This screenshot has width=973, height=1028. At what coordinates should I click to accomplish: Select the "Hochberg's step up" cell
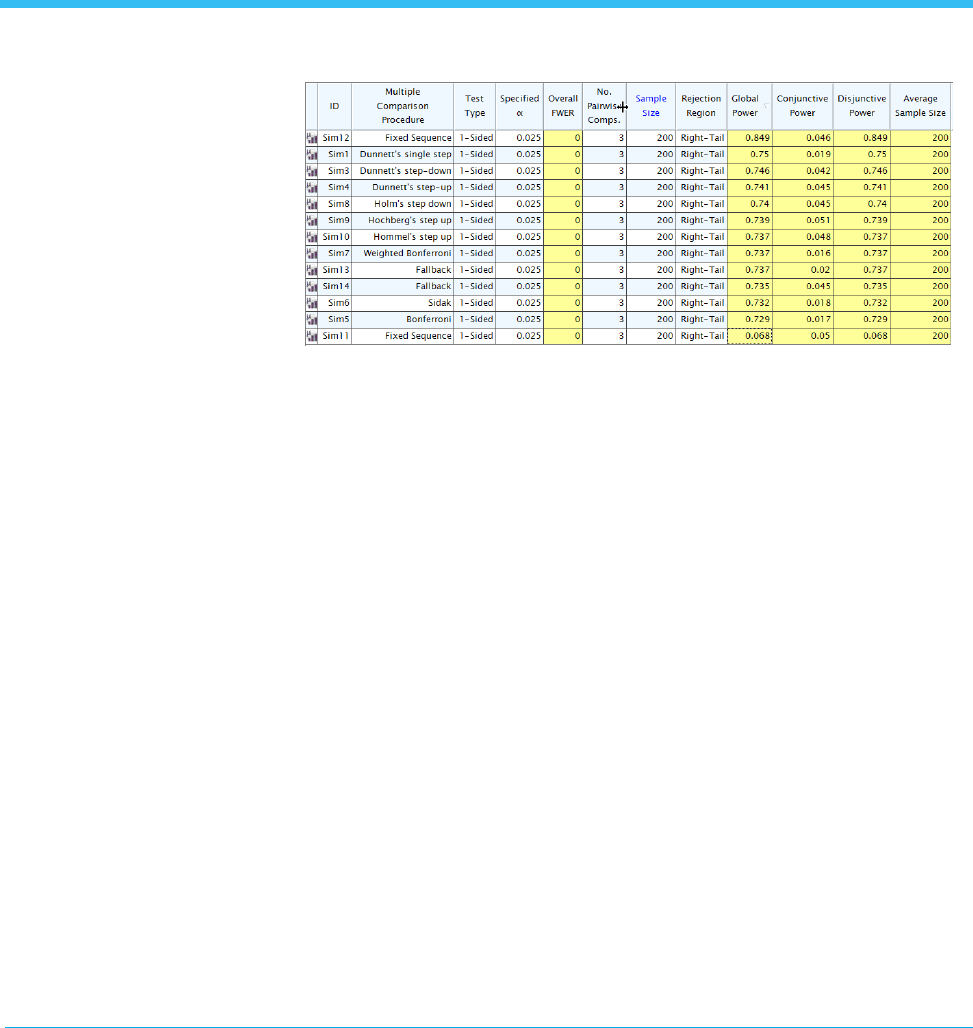point(403,220)
